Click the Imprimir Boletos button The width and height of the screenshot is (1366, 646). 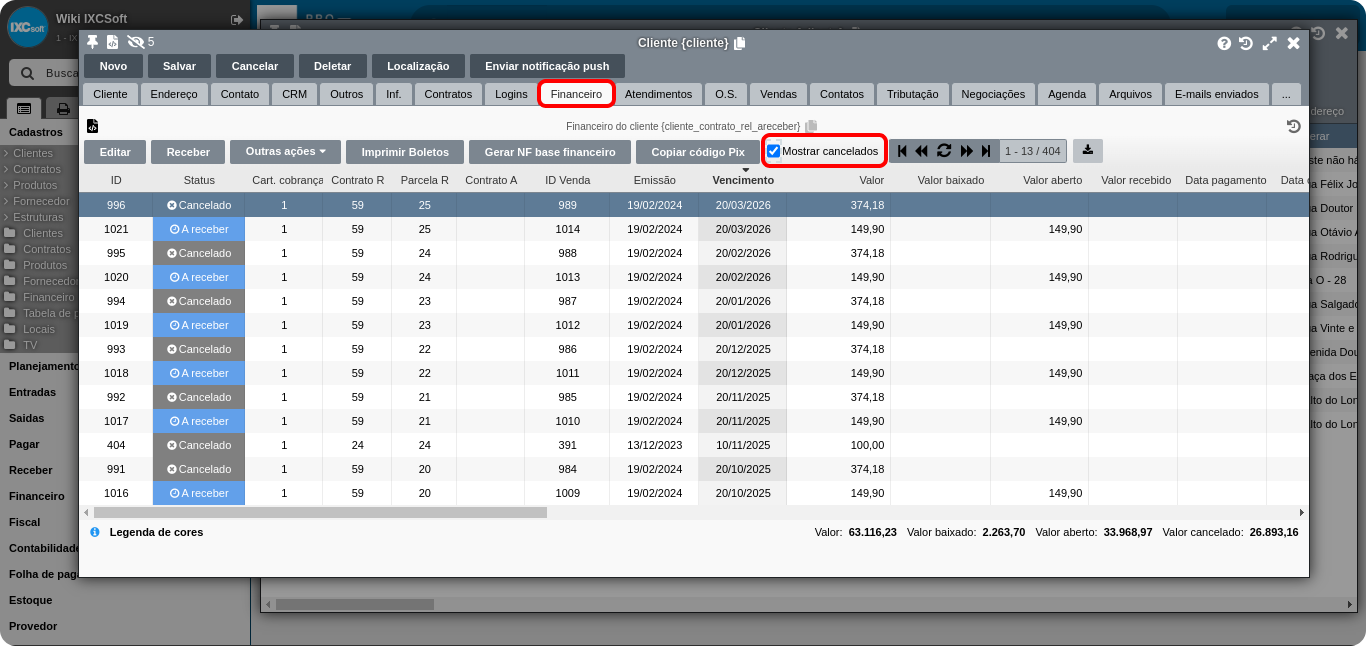coord(405,152)
